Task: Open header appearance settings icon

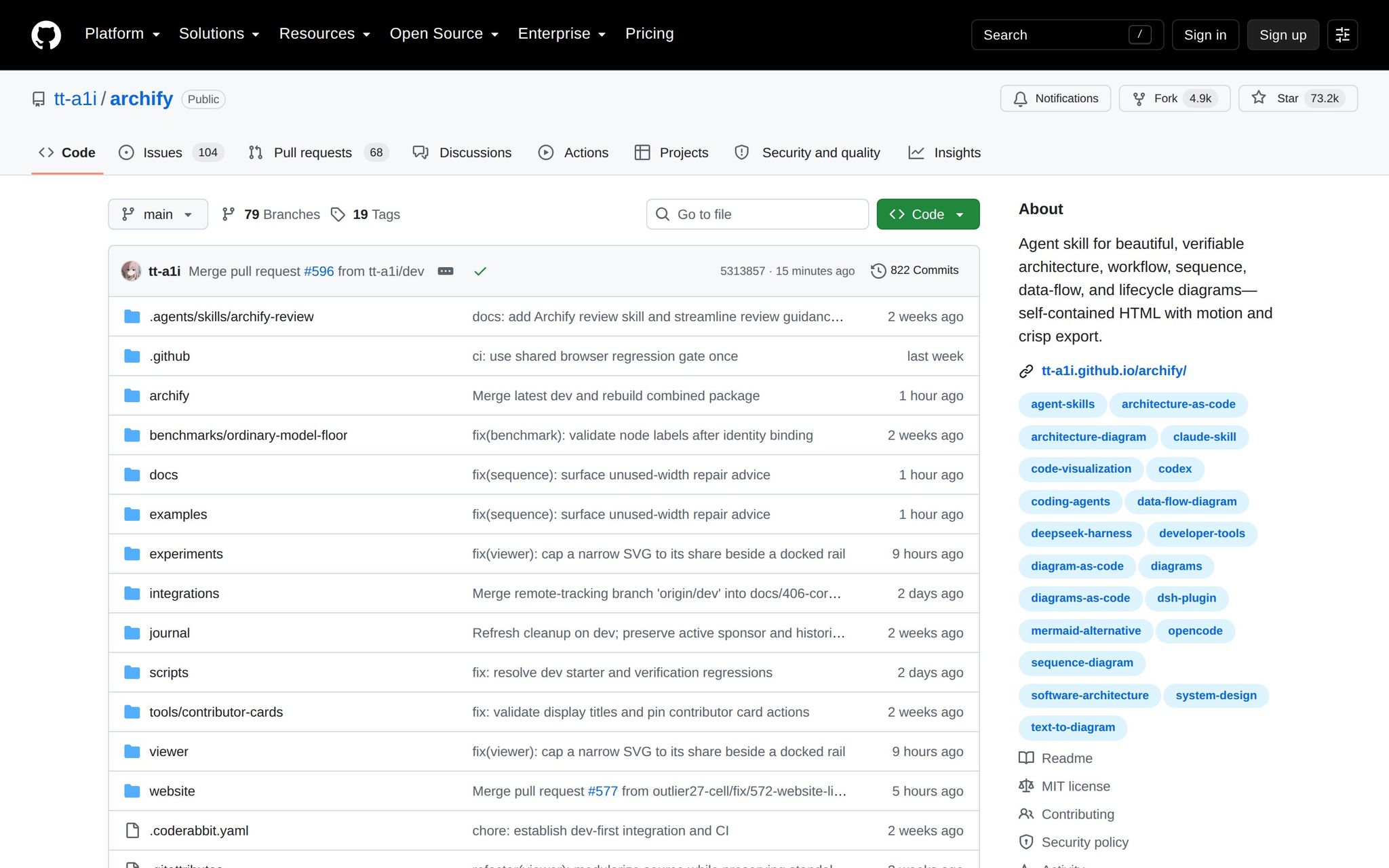Action: [x=1342, y=35]
